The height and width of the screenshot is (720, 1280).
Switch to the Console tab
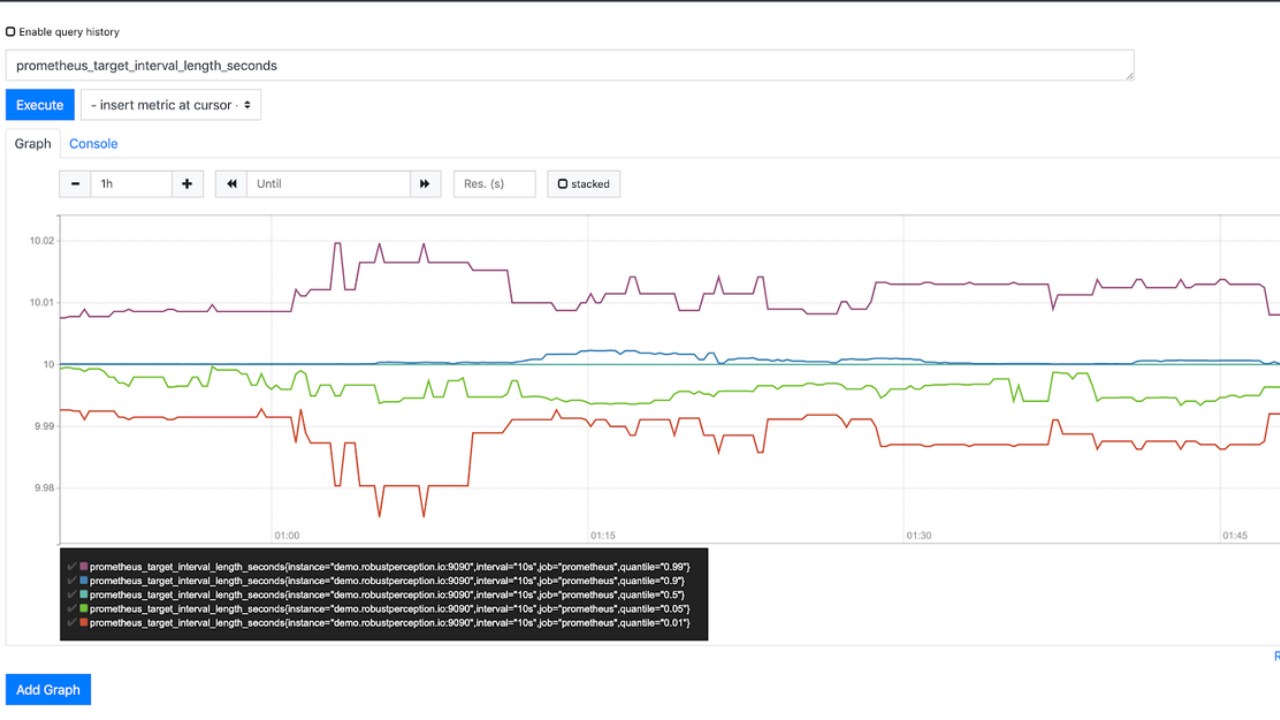93,144
